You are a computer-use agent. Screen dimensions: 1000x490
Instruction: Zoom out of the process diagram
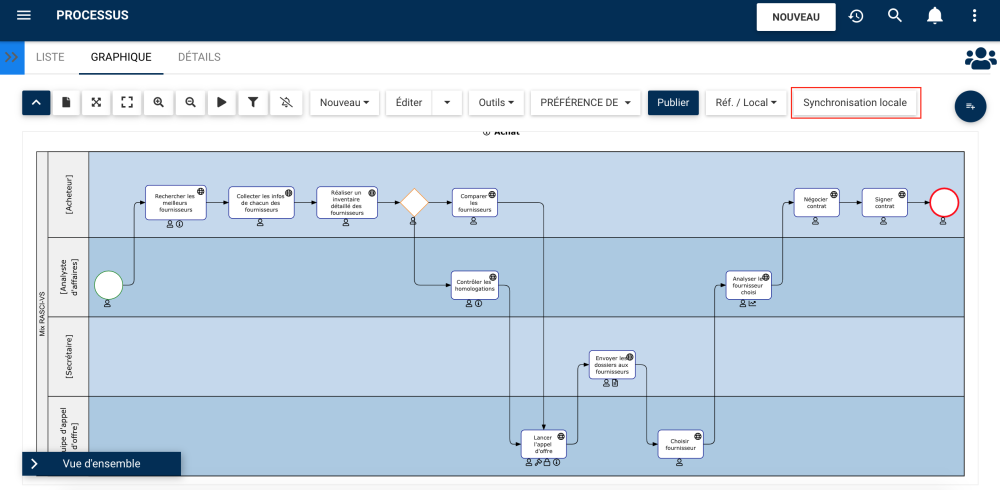coord(190,102)
